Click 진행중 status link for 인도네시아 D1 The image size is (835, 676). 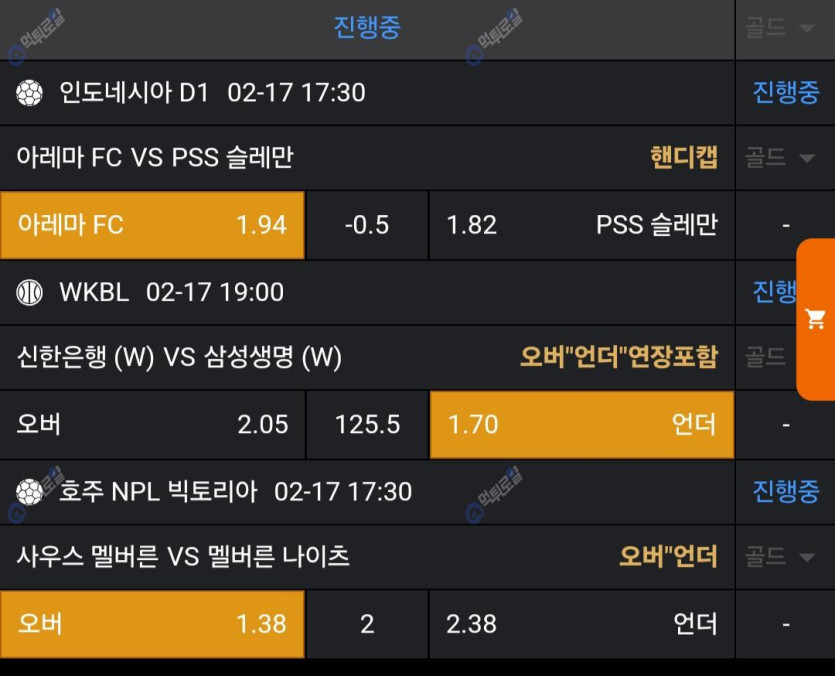tap(785, 93)
